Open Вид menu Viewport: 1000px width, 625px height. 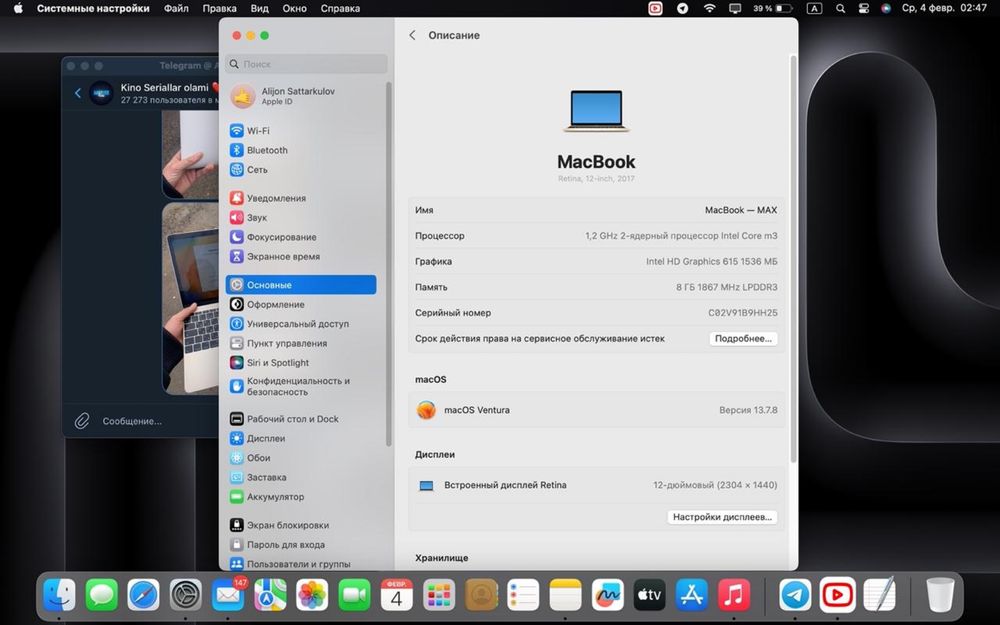coord(260,8)
